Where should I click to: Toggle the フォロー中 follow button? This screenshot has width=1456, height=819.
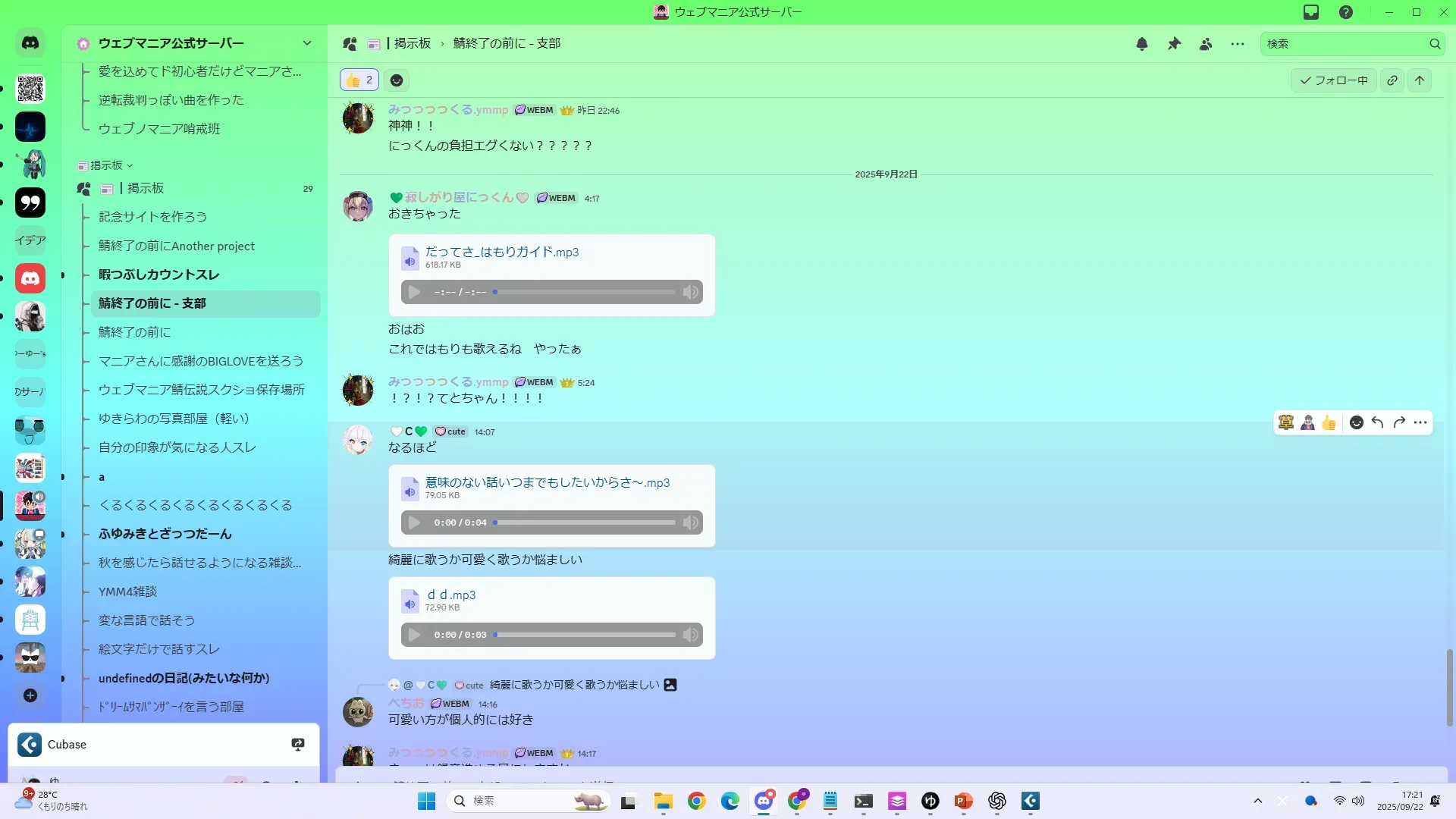(x=1334, y=80)
